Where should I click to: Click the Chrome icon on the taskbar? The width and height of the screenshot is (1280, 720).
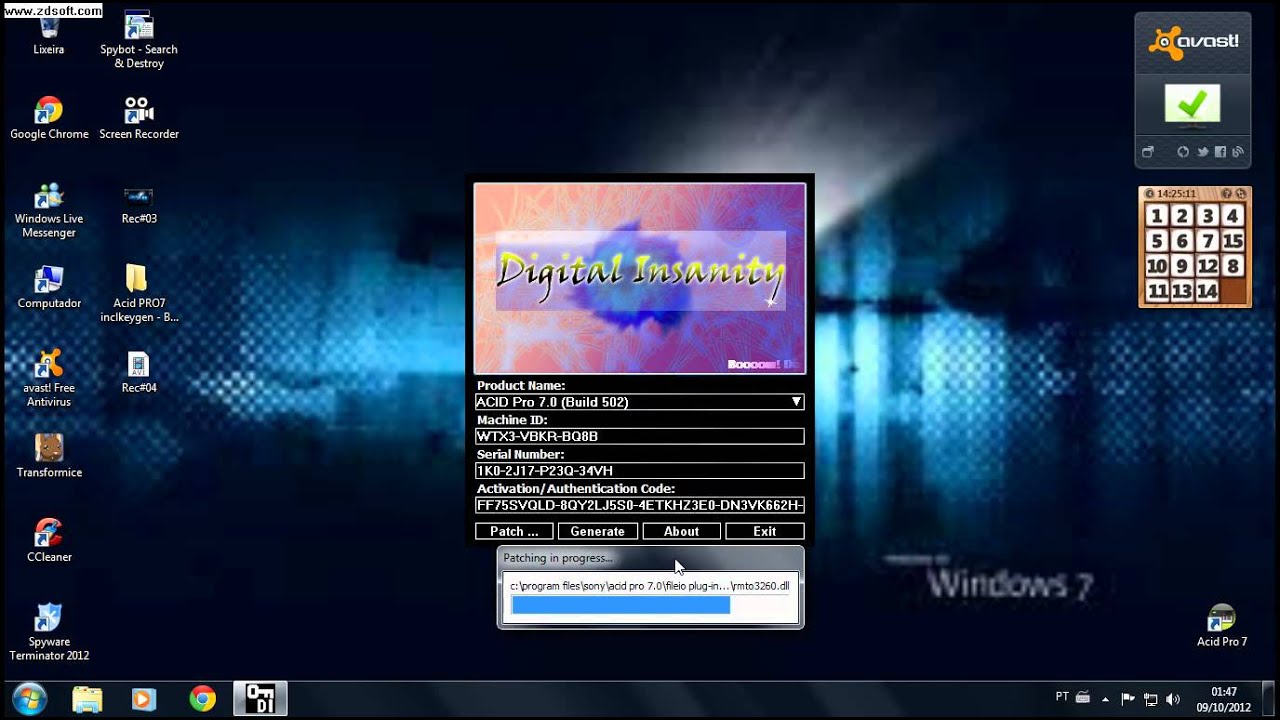click(x=202, y=698)
